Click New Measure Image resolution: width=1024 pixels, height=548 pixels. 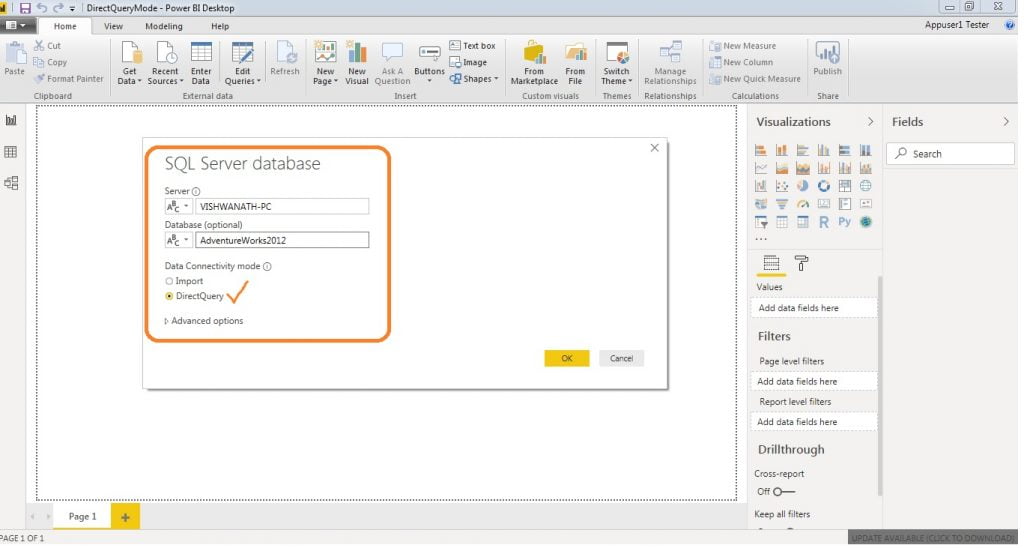[743, 46]
